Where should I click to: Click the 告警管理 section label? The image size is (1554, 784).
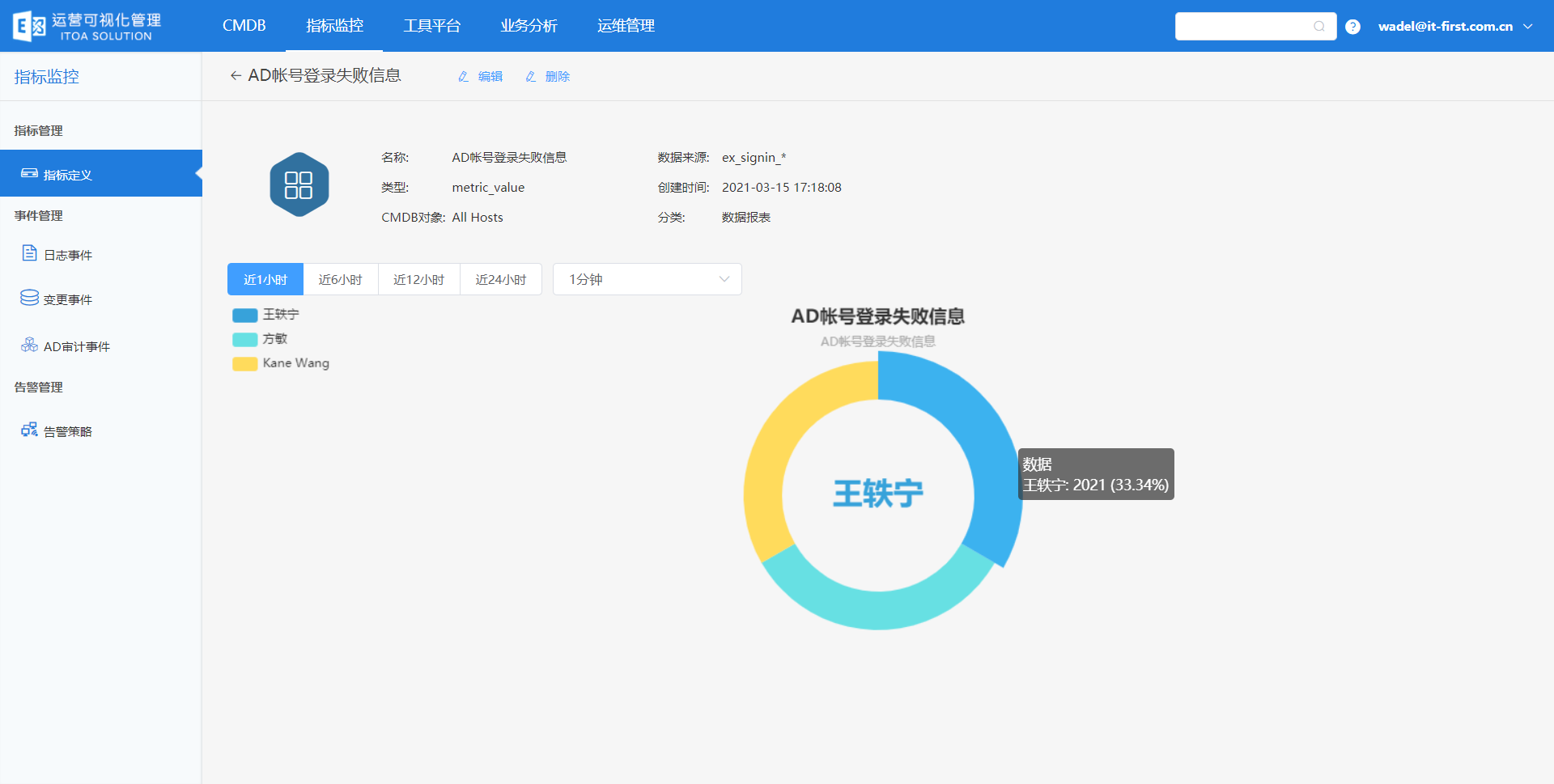pyautogui.click(x=39, y=387)
